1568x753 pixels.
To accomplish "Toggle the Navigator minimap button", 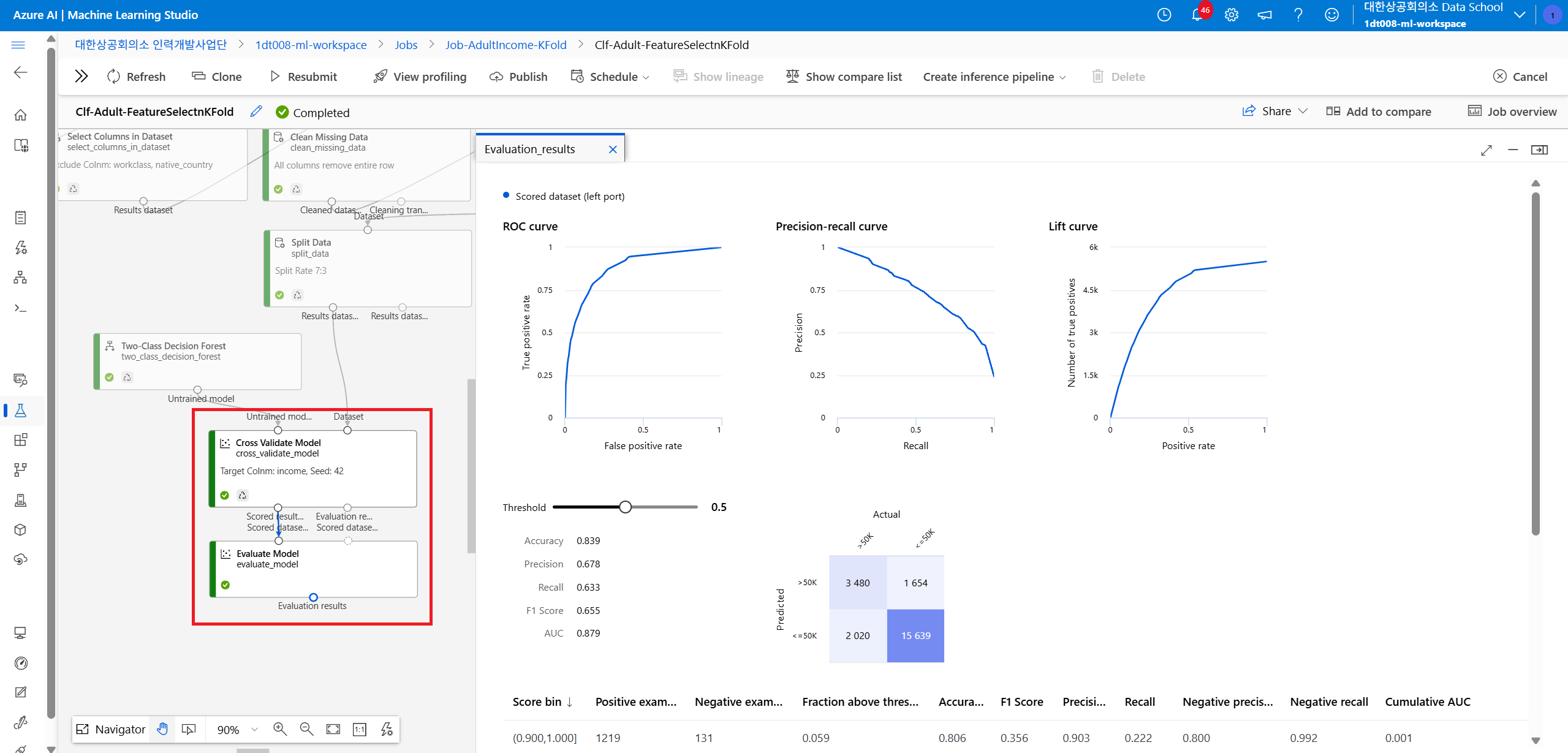I will click(111, 729).
